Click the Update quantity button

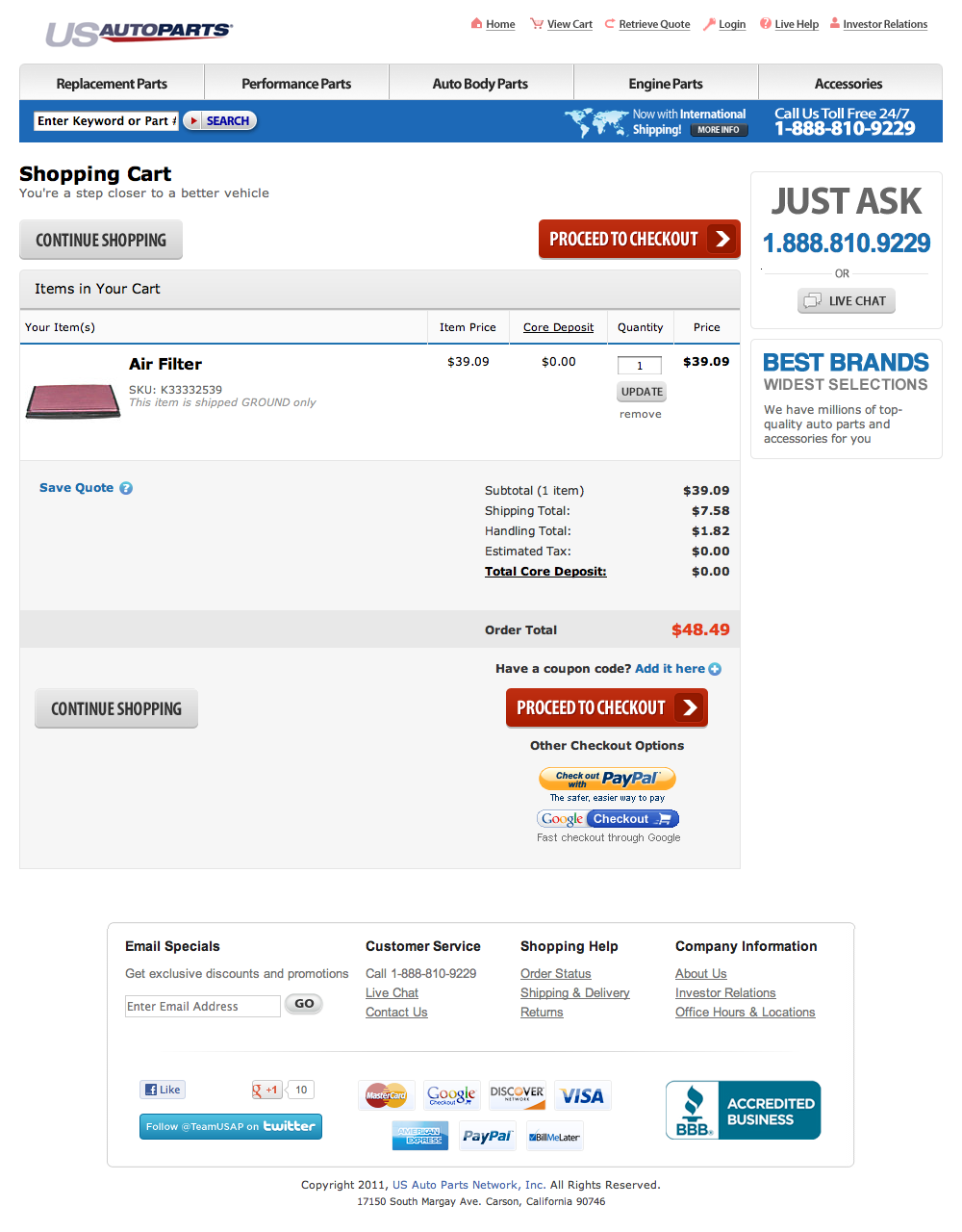[642, 392]
